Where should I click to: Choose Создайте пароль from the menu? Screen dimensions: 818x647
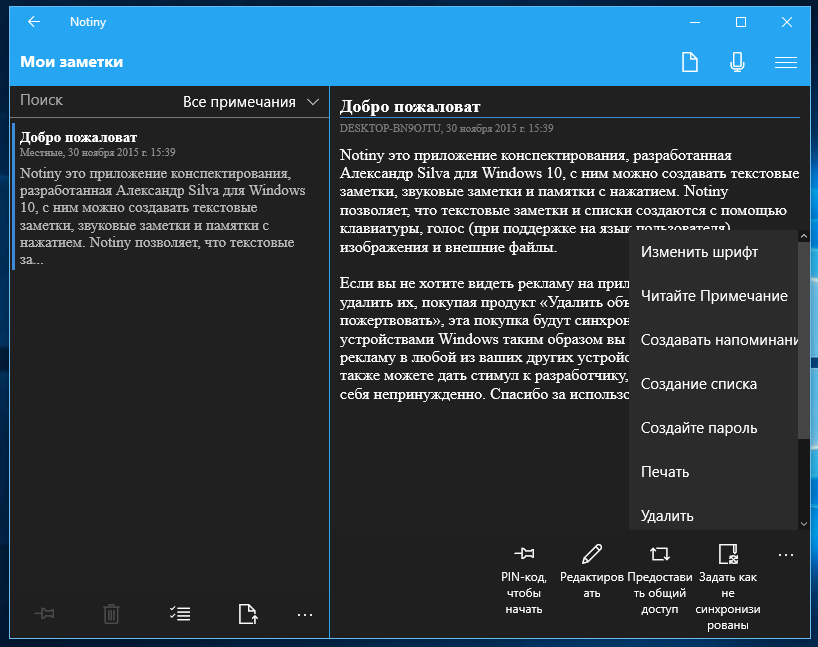click(714, 428)
